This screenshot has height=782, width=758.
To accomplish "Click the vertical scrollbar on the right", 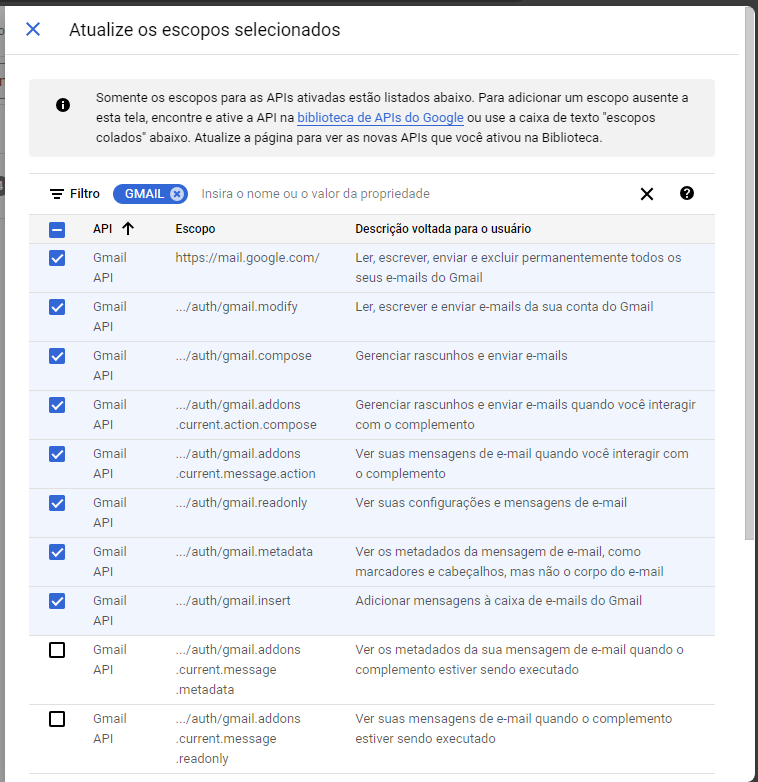I will tap(750, 300).
